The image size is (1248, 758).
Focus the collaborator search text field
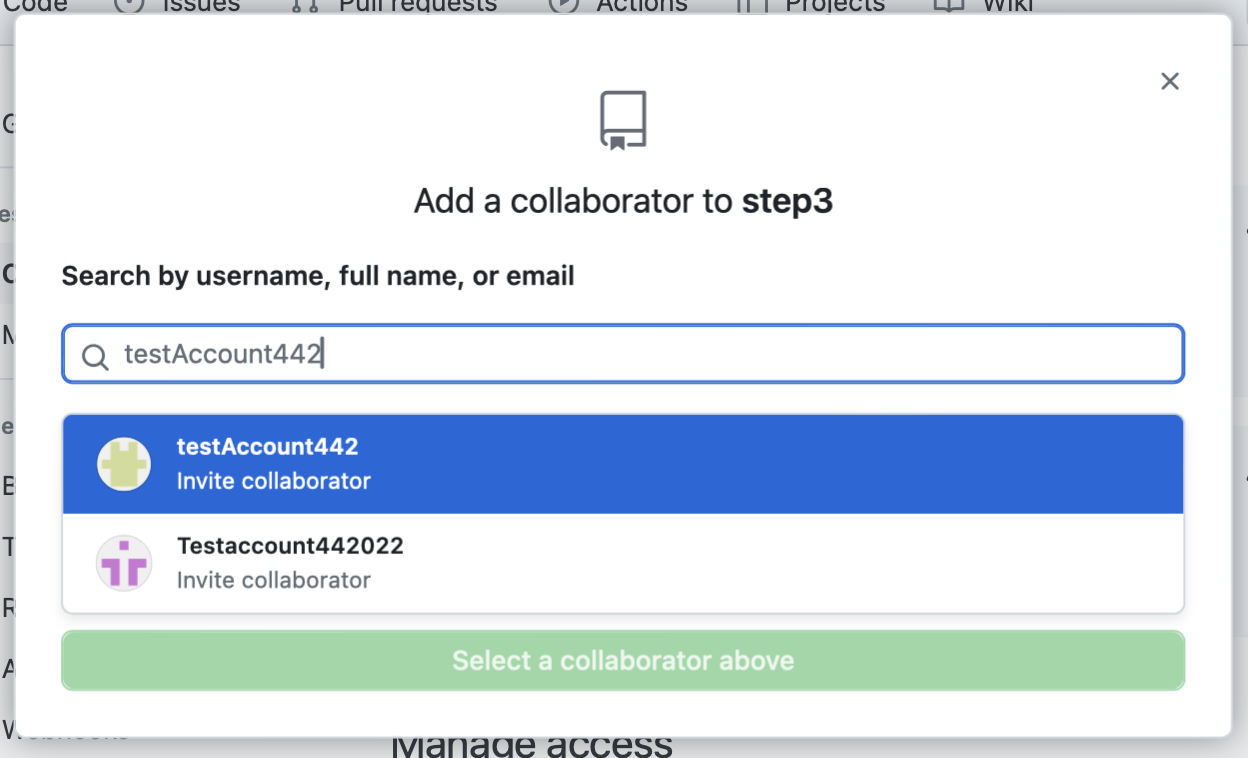[650, 354]
